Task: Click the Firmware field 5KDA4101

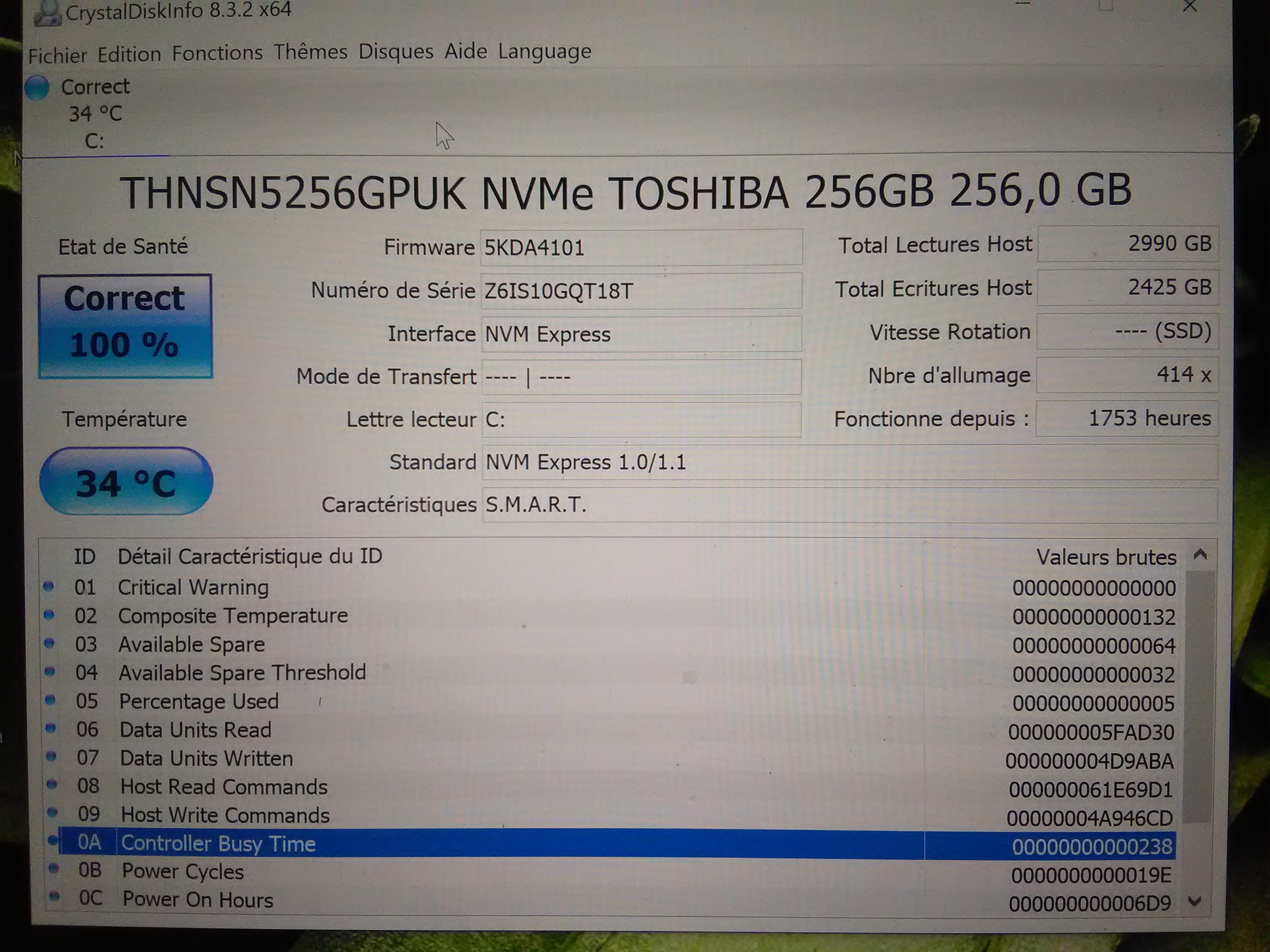Action: [x=641, y=247]
